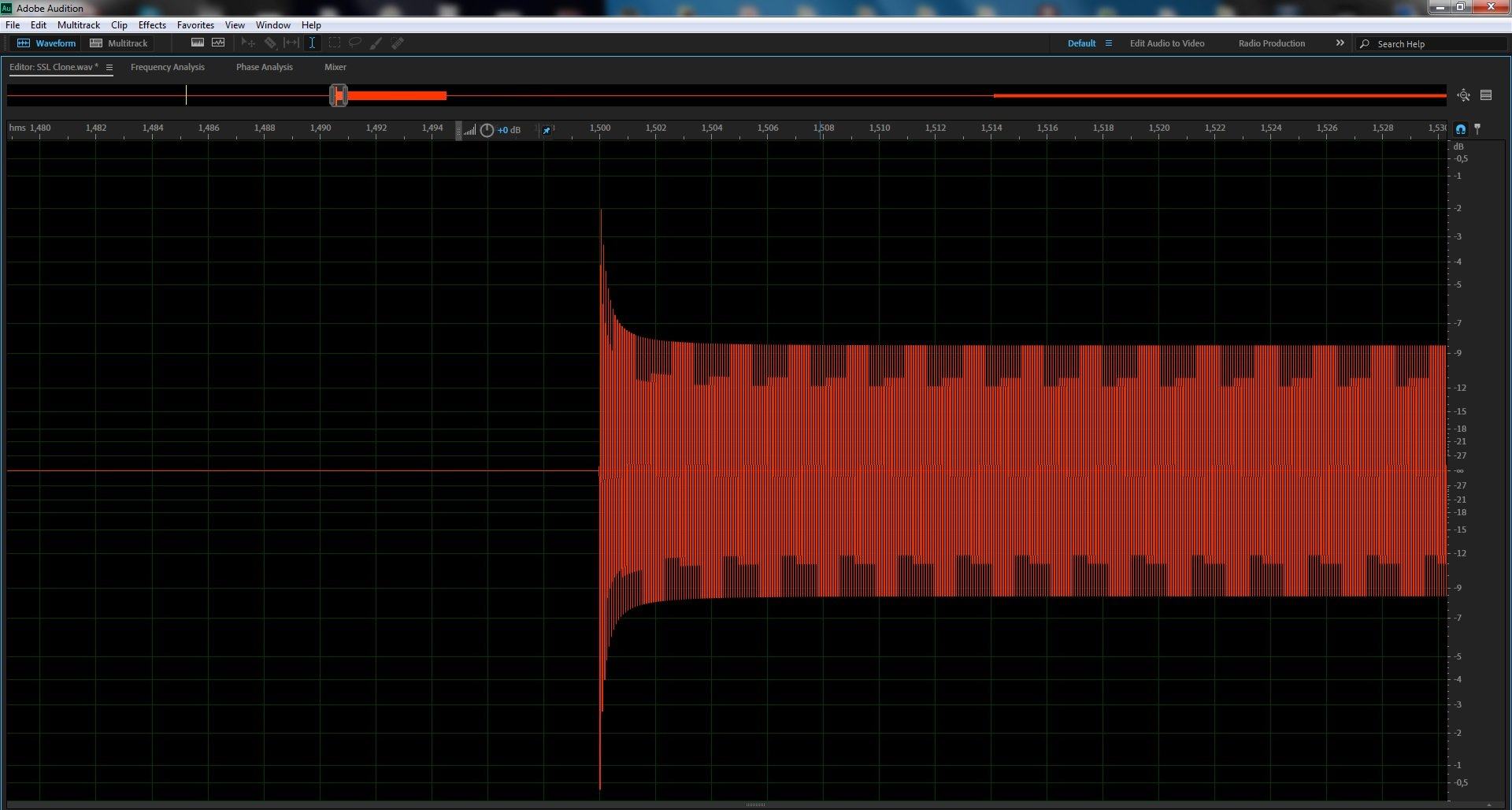
Task: Click the HUD gain knob
Action: 487,130
